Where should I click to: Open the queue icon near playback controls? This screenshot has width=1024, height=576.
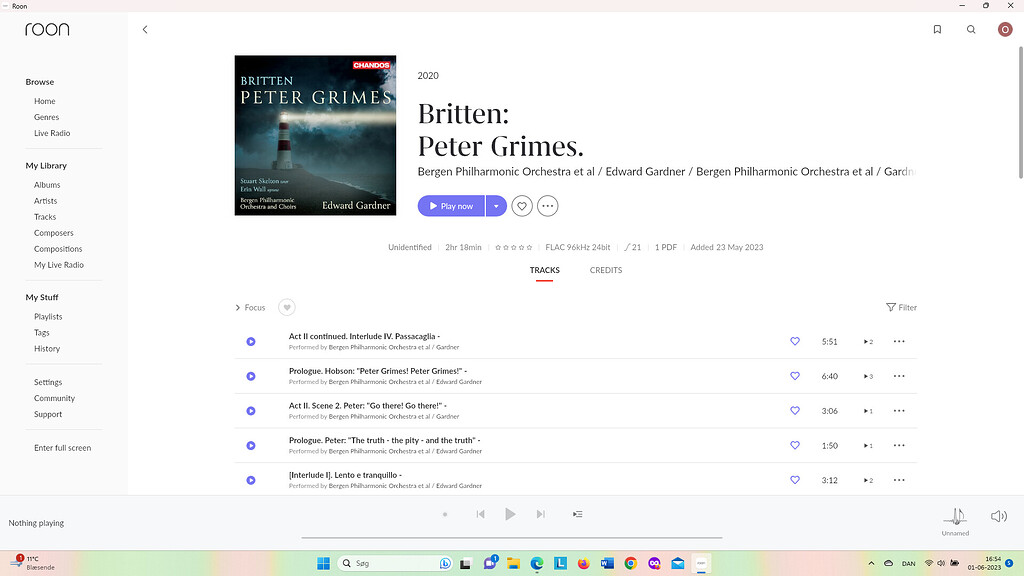577,514
